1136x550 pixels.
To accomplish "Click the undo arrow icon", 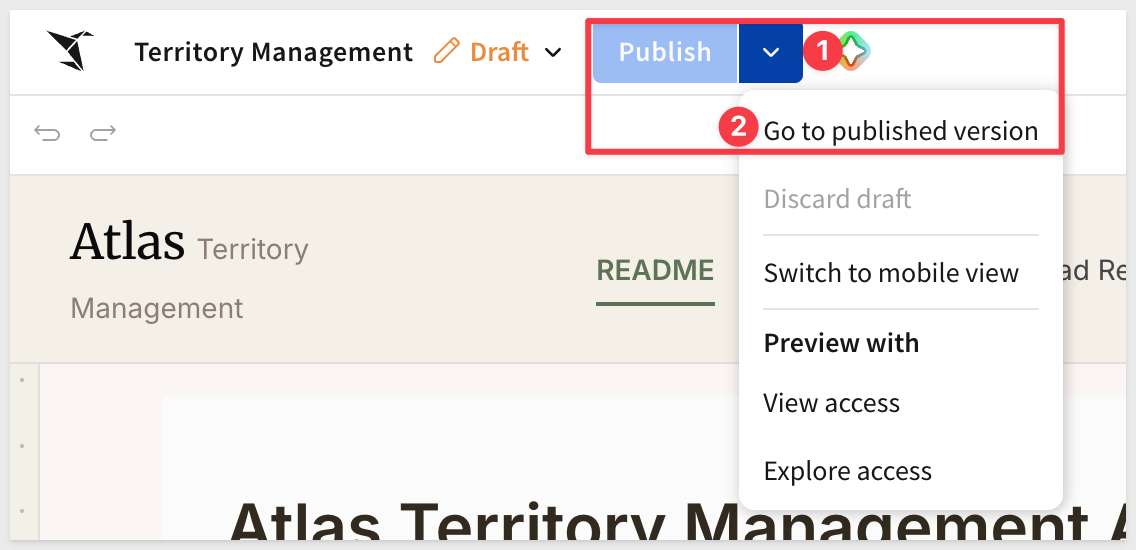I will pos(48,133).
